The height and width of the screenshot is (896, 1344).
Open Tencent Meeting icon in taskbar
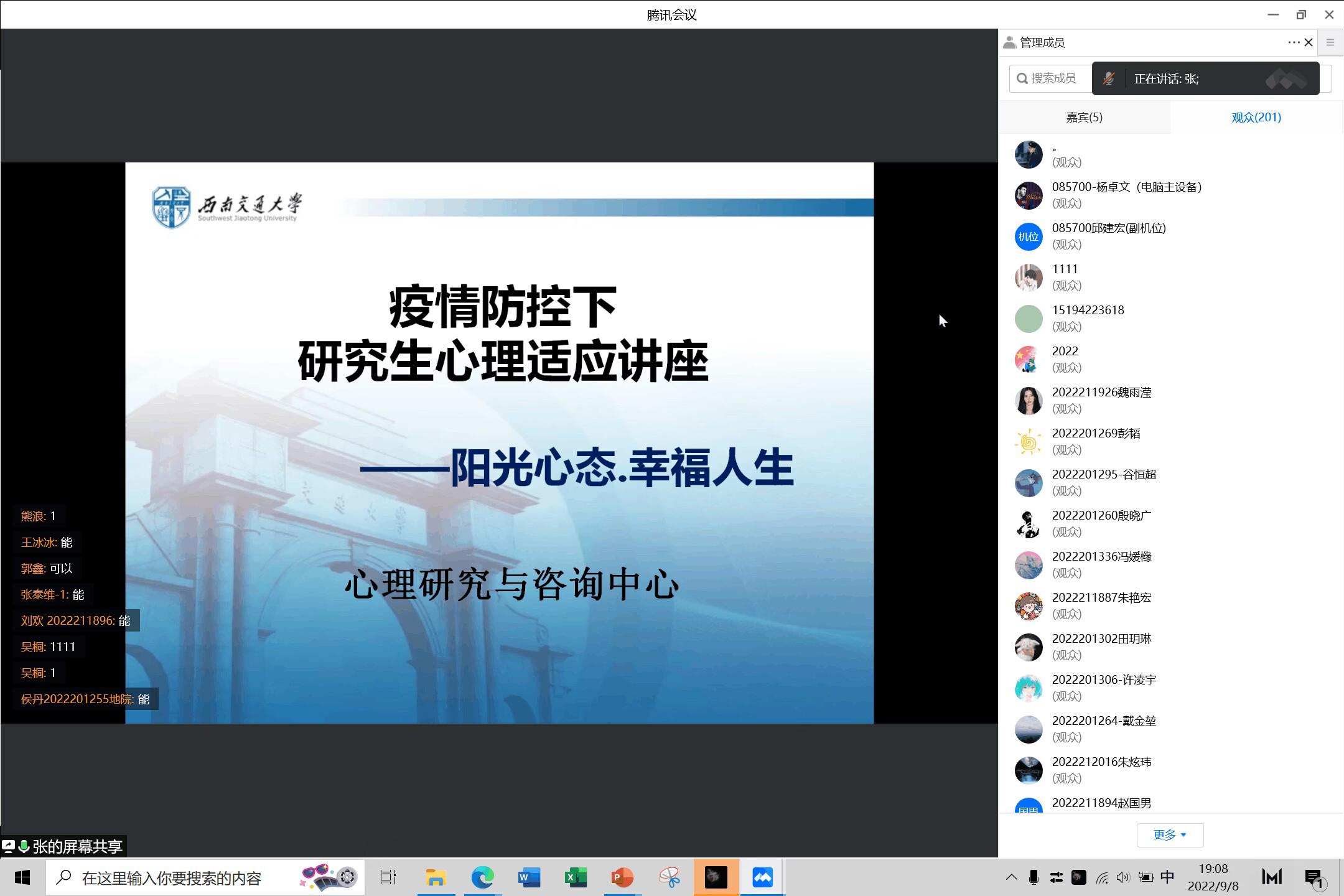(762, 877)
